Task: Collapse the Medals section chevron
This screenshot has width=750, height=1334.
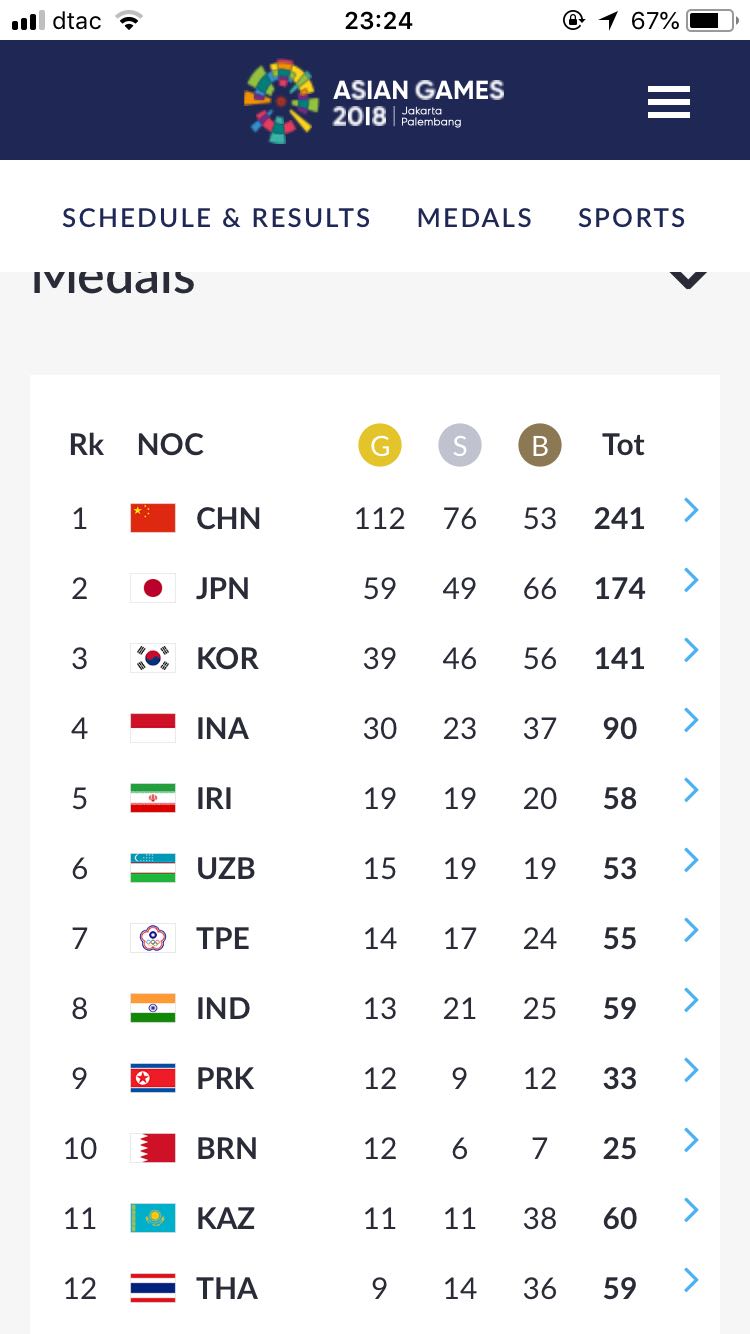Action: coord(688,279)
